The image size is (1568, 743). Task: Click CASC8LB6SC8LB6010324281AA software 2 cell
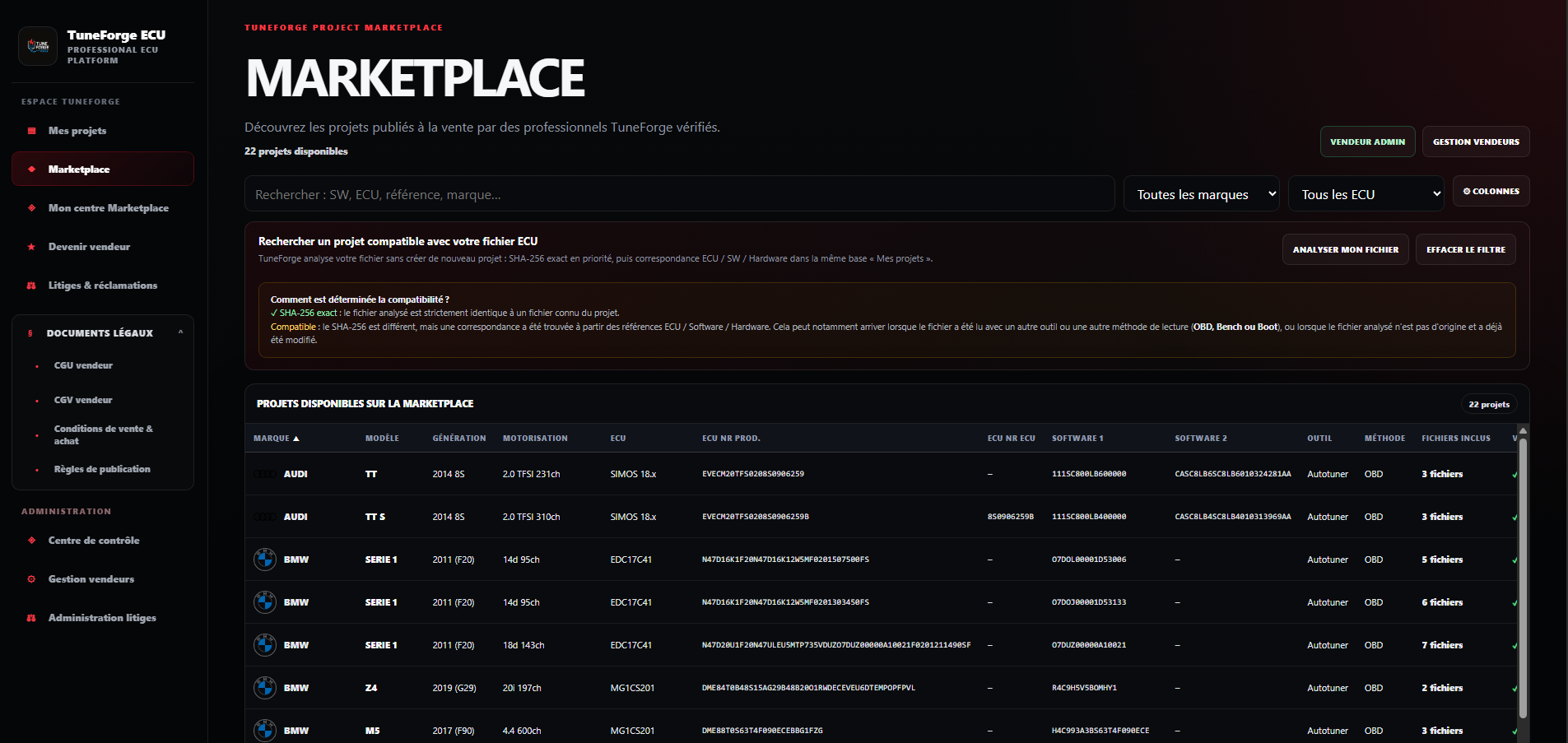click(x=1233, y=474)
